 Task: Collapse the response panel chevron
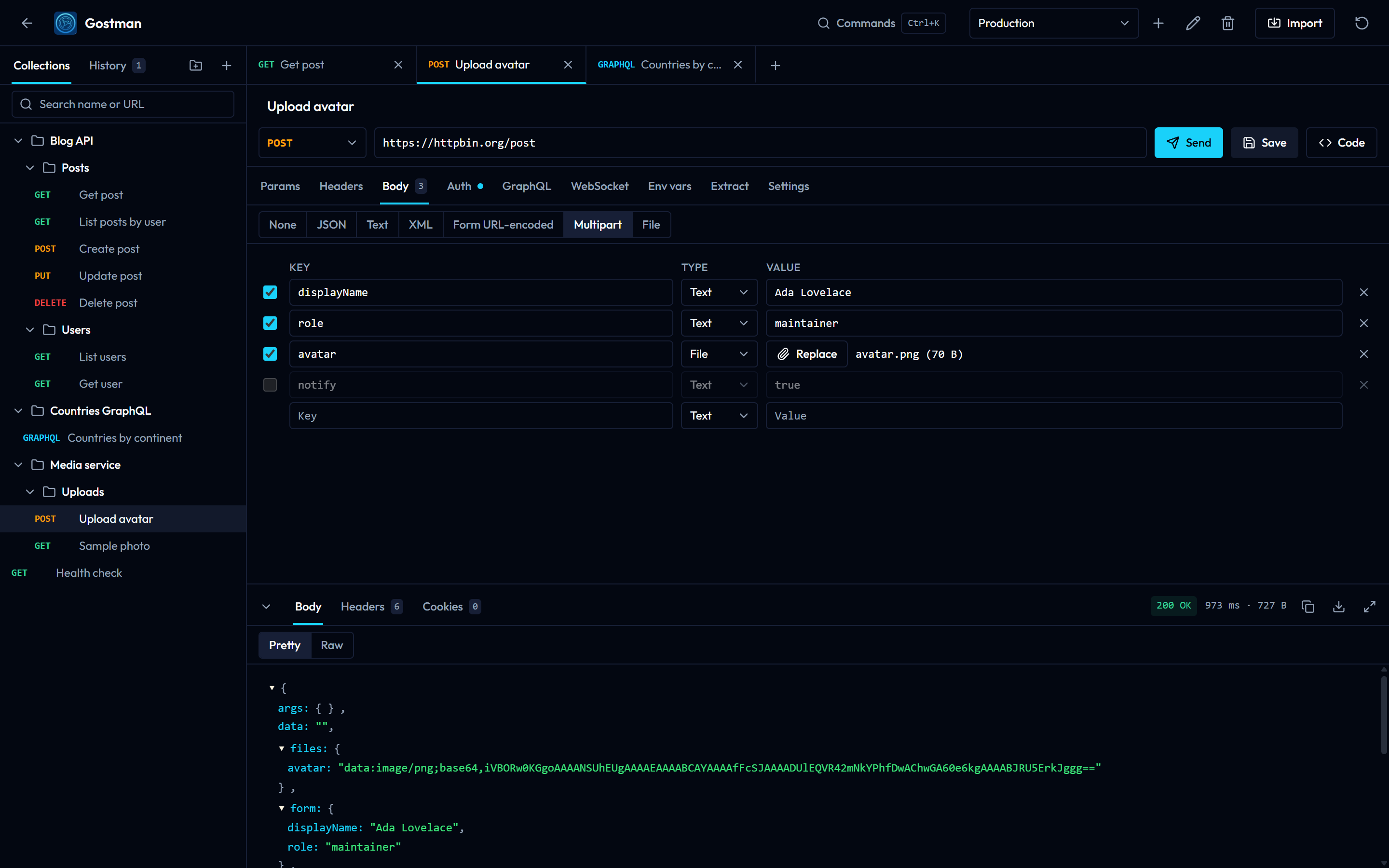pos(266,606)
